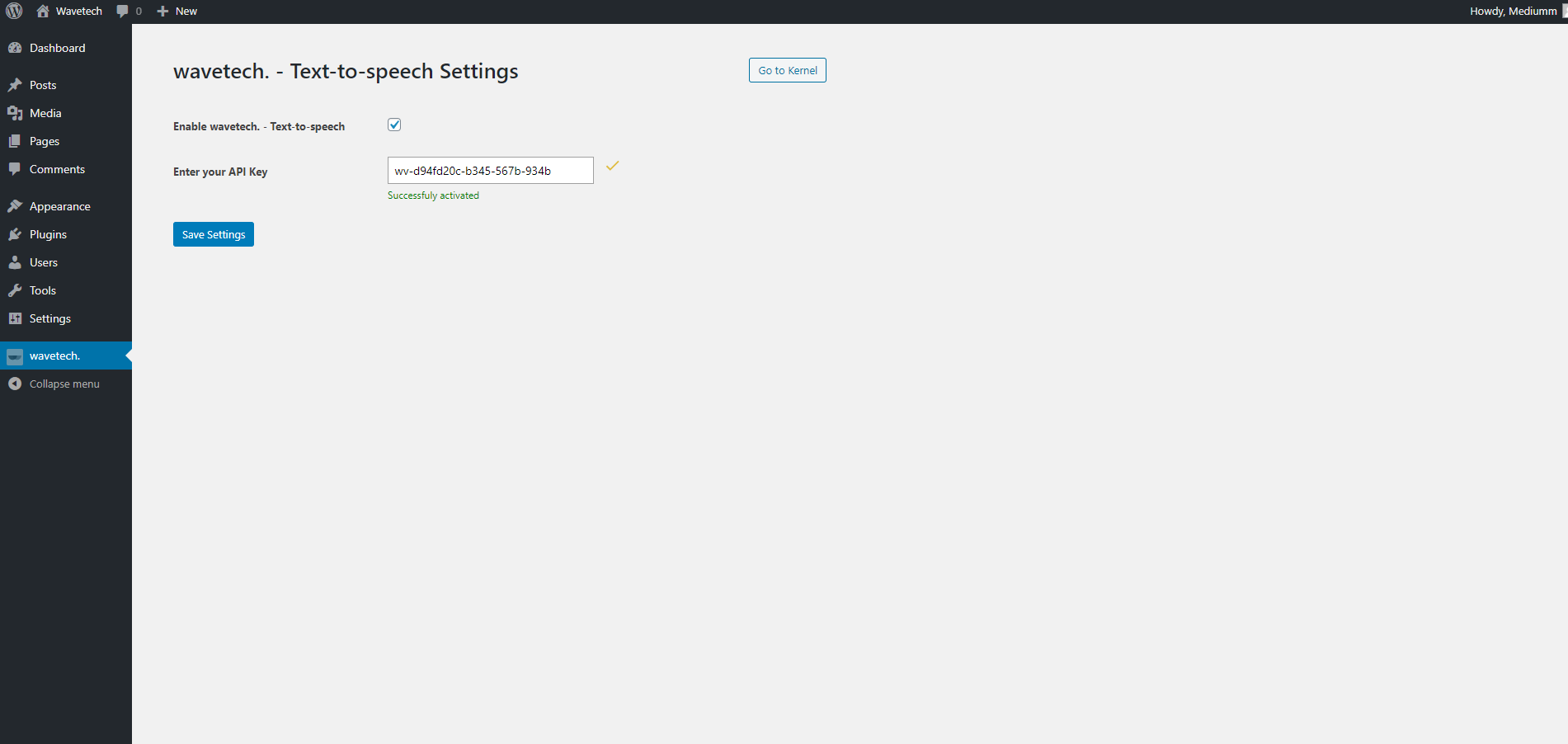Go to Media menu item
The width and height of the screenshot is (1568, 744).
[x=66, y=113]
